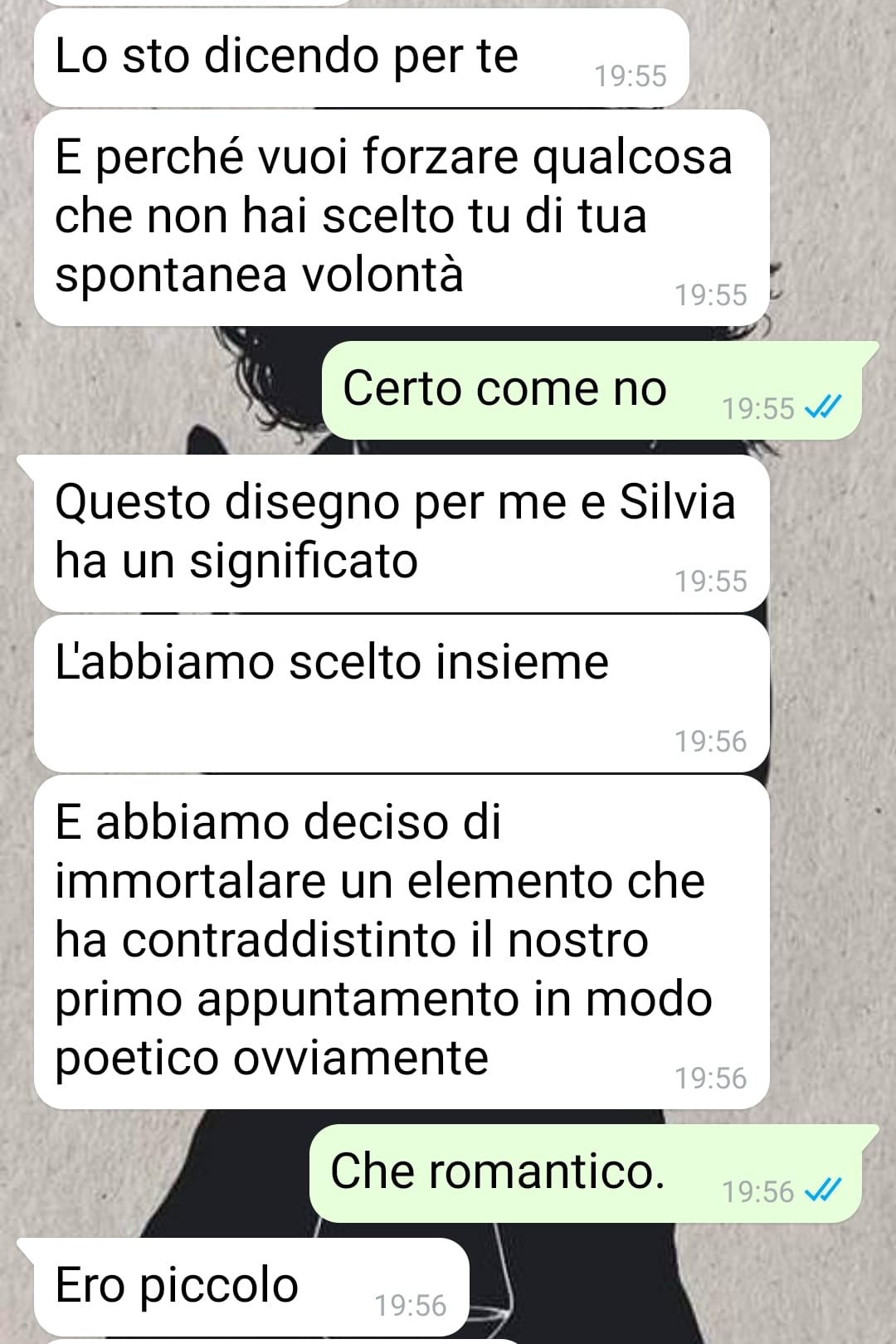Select the green "Che romantico." bubble
The height and width of the screenshot is (1344, 896).
(593, 1173)
